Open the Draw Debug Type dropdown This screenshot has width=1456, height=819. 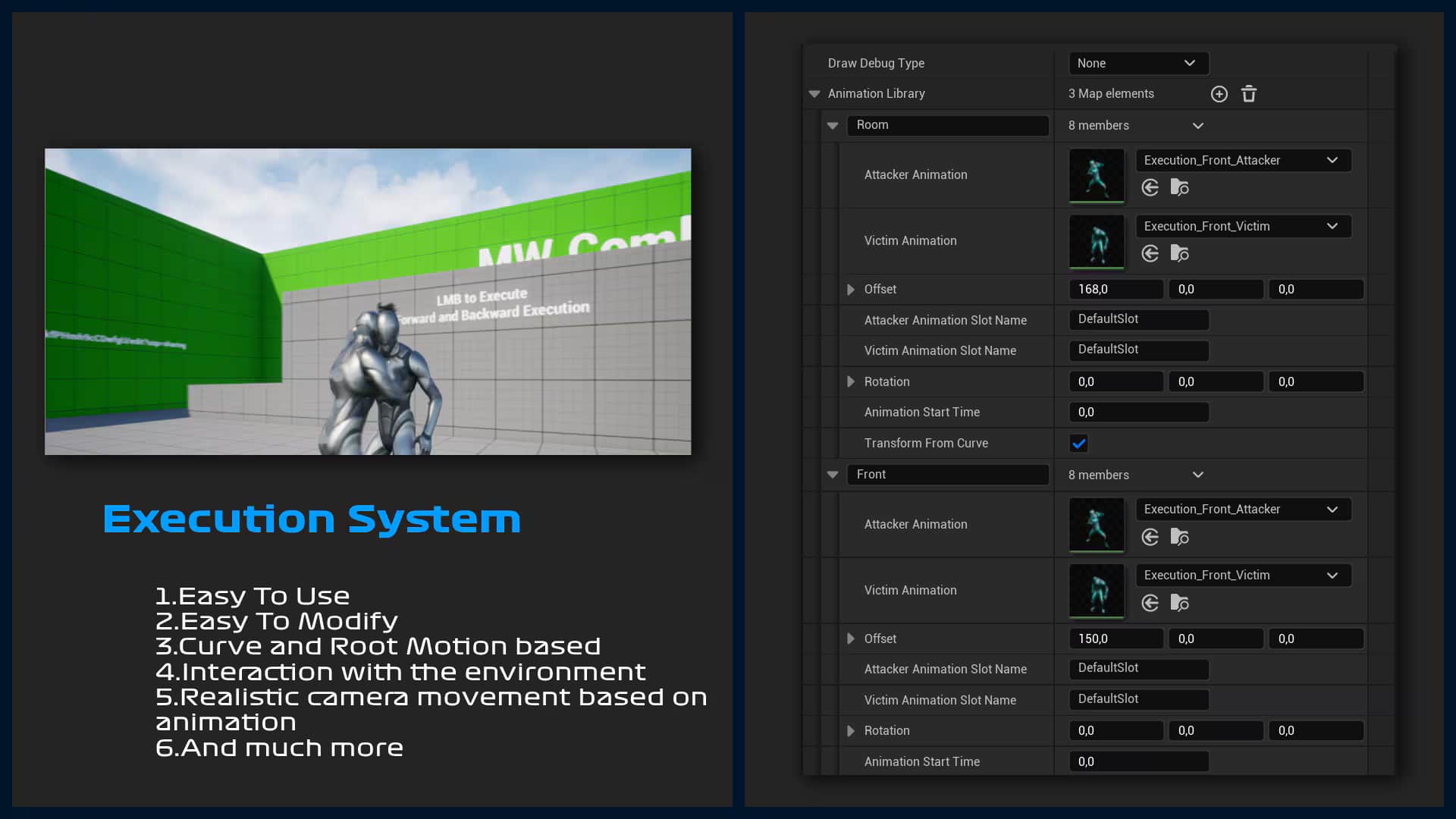pyautogui.click(x=1137, y=63)
